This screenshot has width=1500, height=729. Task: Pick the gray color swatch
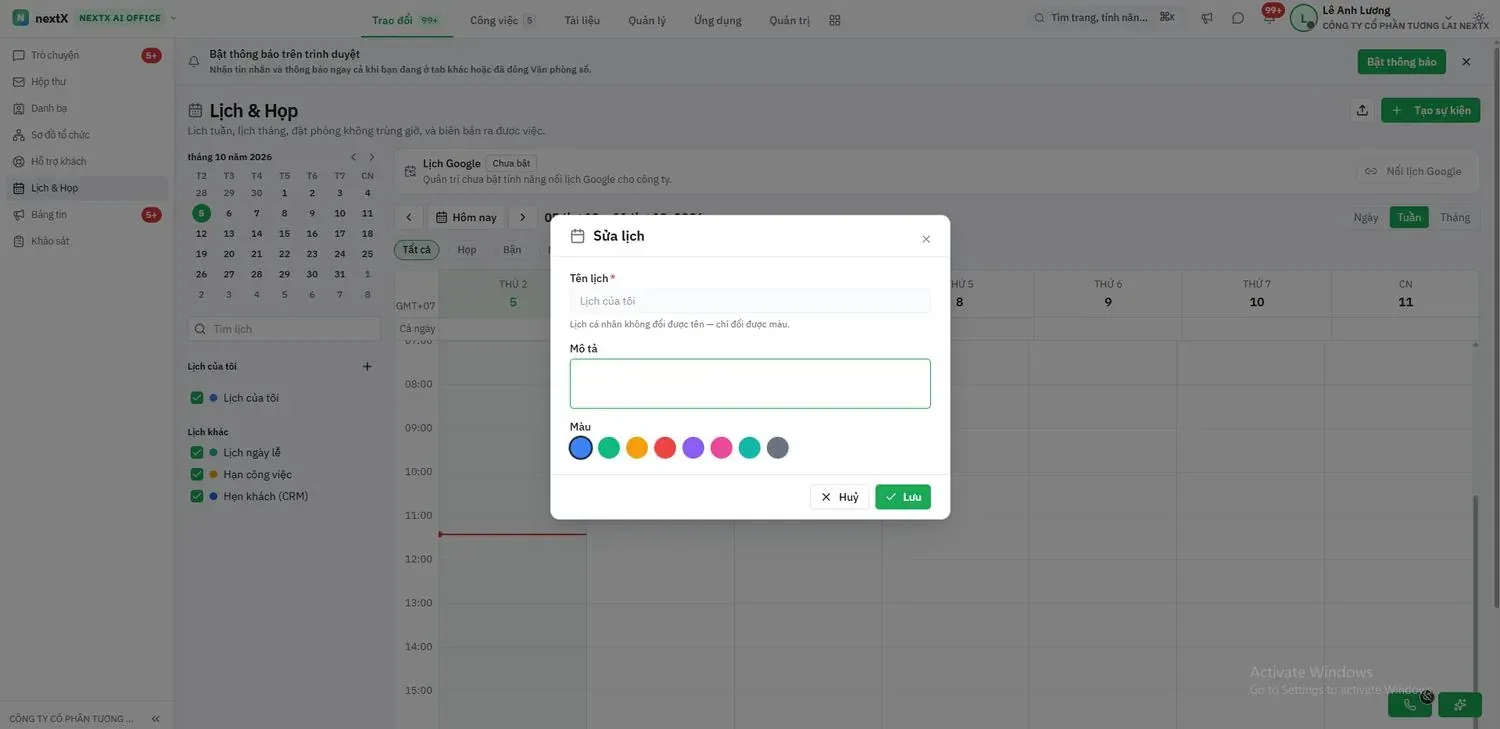point(778,448)
